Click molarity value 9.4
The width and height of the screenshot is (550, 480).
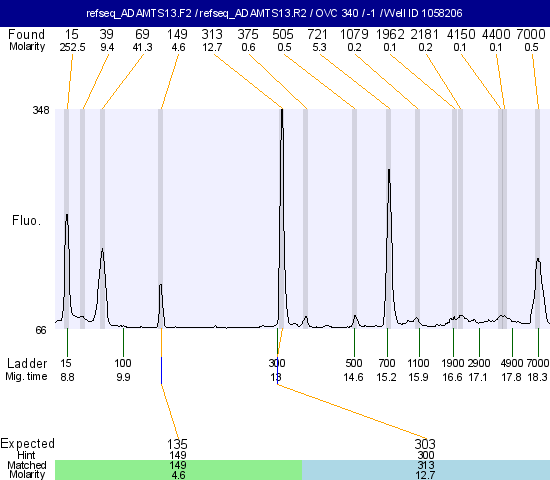[107, 47]
